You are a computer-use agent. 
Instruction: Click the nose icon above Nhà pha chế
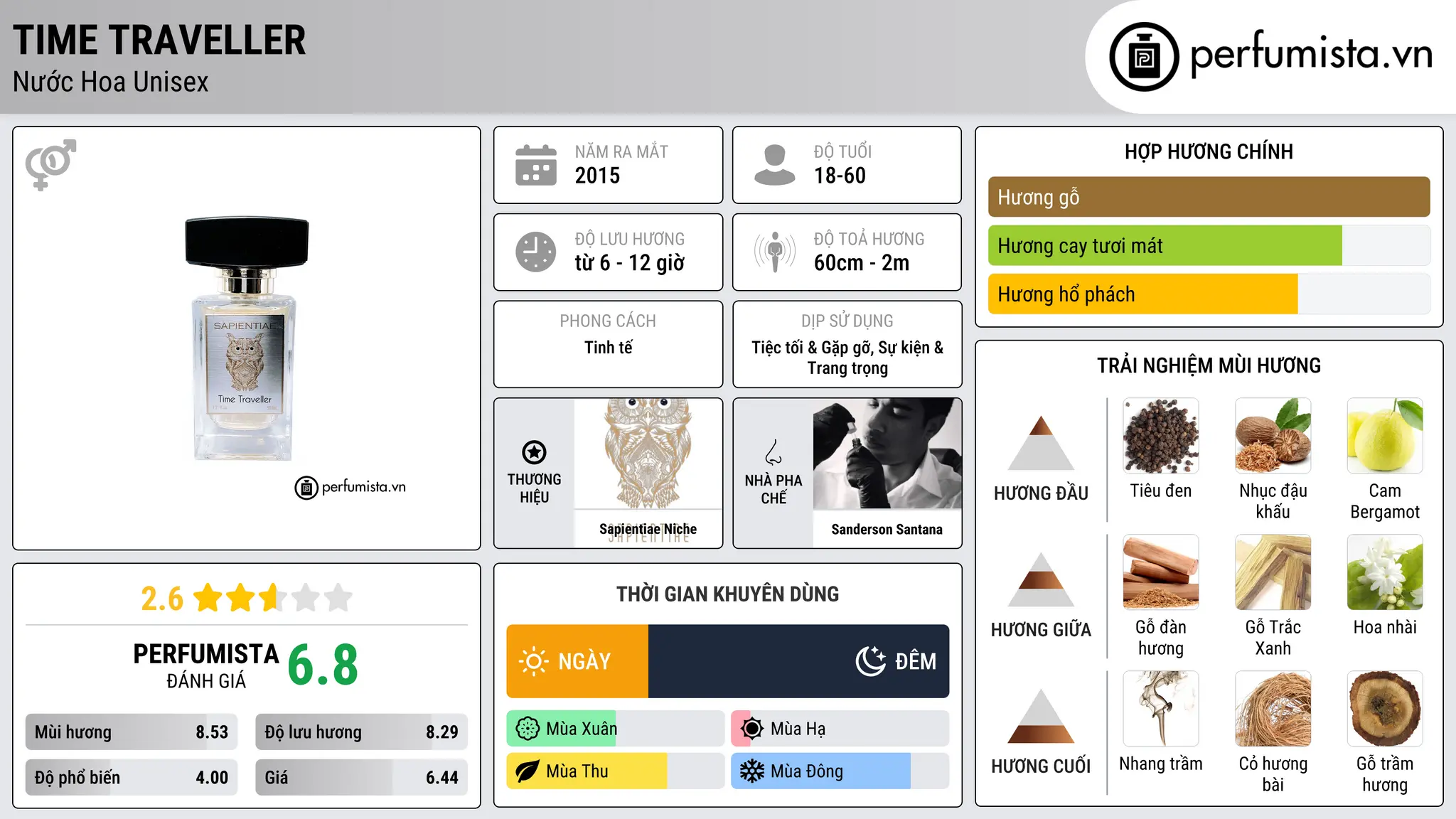pos(773,452)
